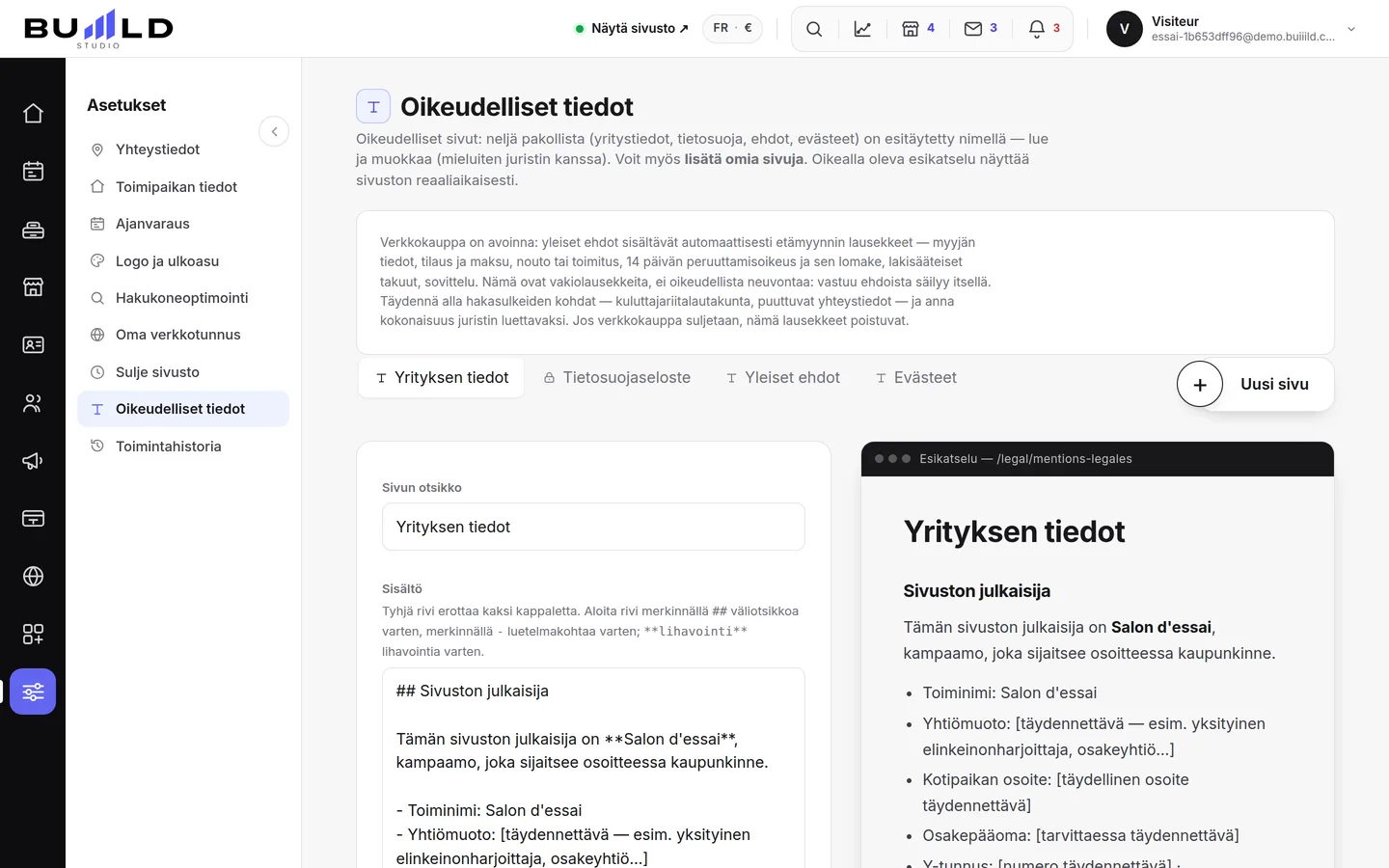Select the Yrityksen tiedot tab
The height and width of the screenshot is (868, 1389).
(x=442, y=378)
